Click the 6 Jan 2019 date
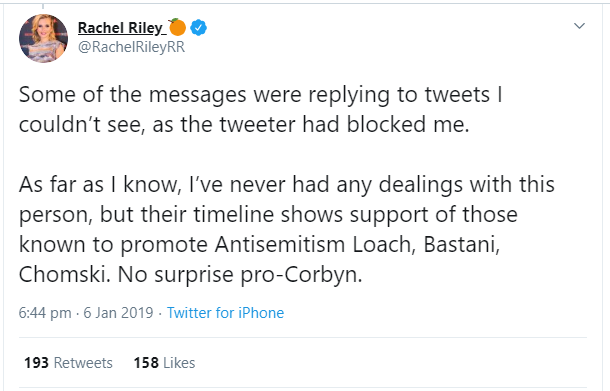 [119, 313]
